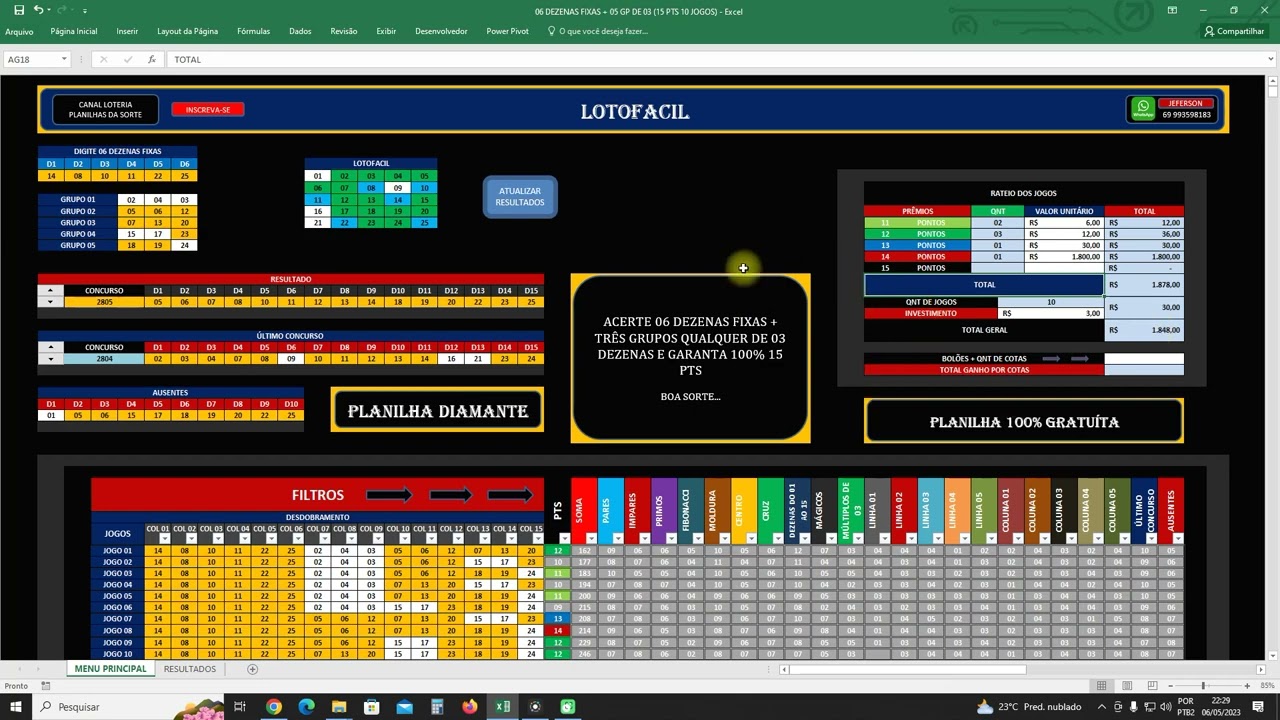The height and width of the screenshot is (720, 1280).
Task: Click the weather widget 23°C Pred. nublado
Action: coord(1028,707)
